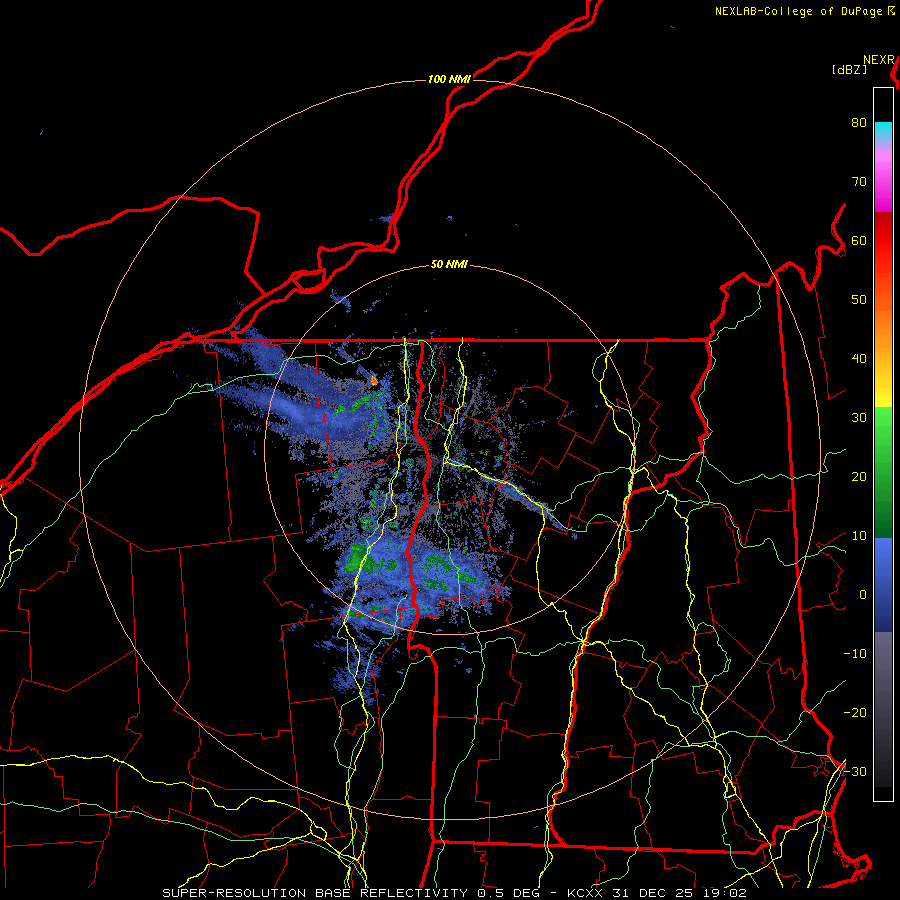The height and width of the screenshot is (900, 900).
Task: Click the 100 NMI range ring label
Action: click(x=449, y=79)
